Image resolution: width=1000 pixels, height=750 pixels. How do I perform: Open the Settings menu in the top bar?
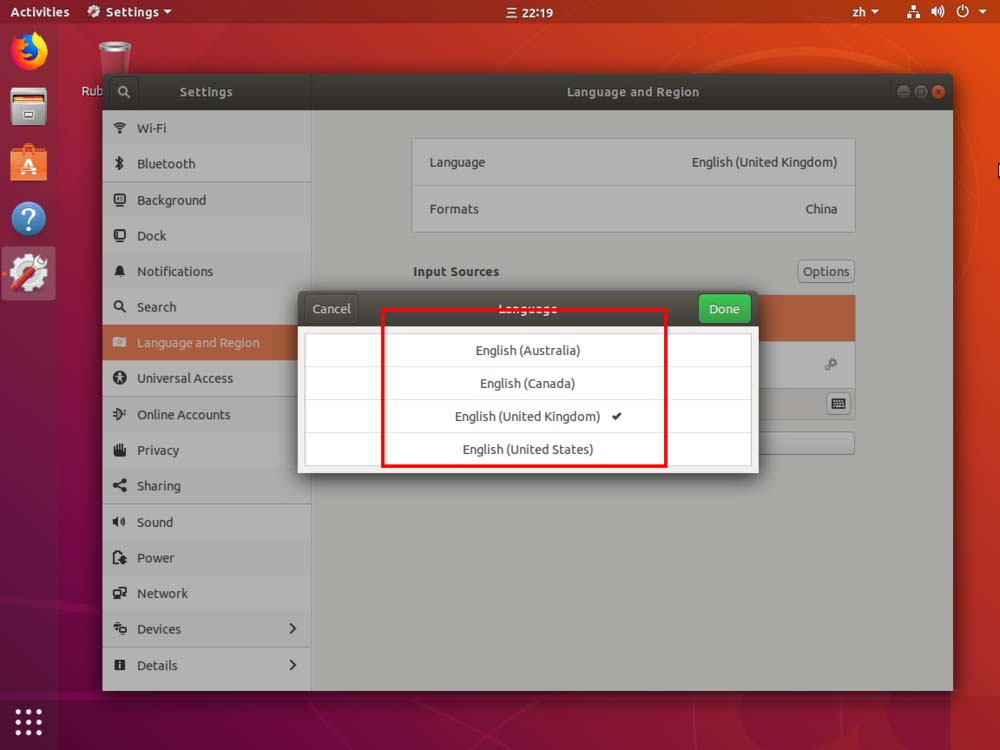(x=128, y=11)
